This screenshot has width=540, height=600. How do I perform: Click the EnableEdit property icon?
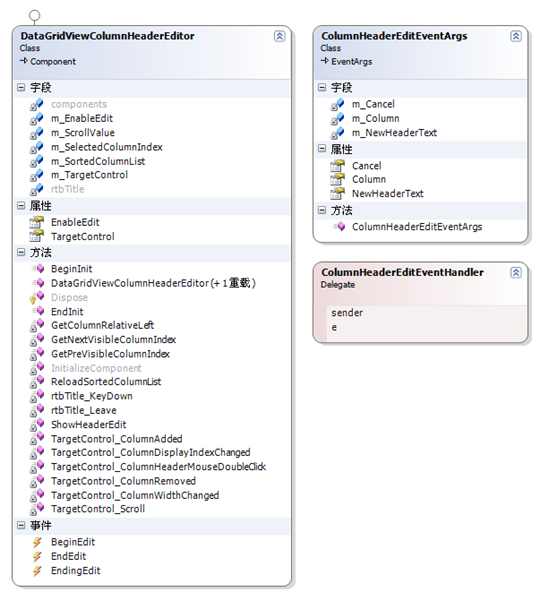point(37,222)
